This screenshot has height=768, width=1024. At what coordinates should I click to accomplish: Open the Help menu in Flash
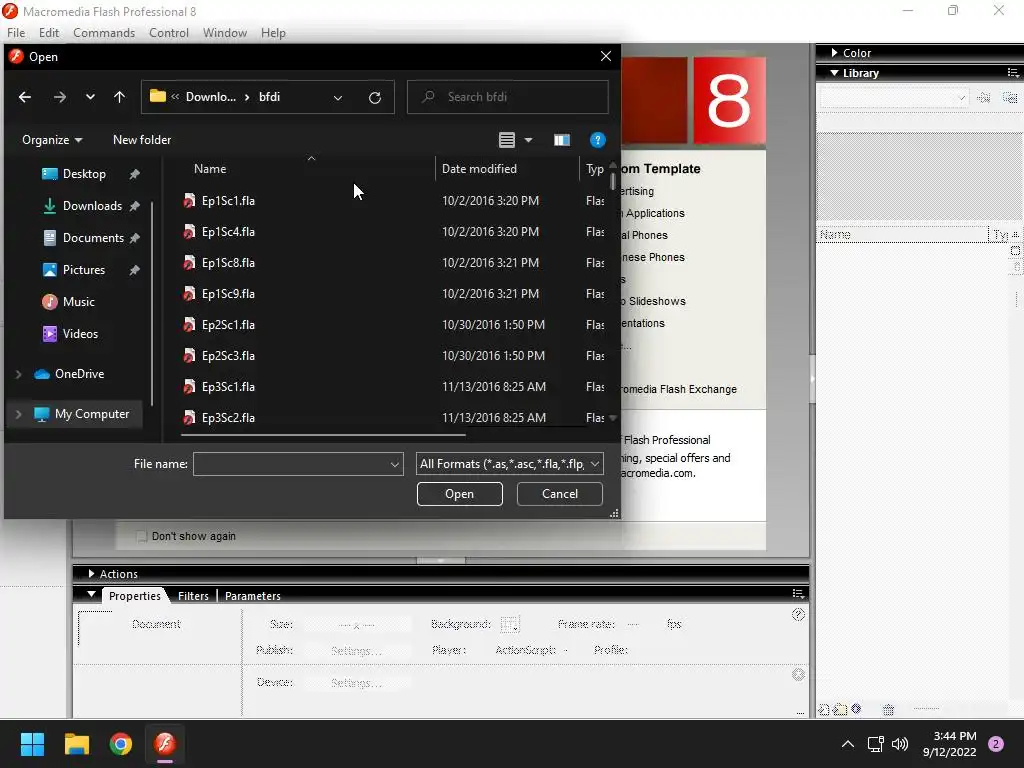click(273, 33)
